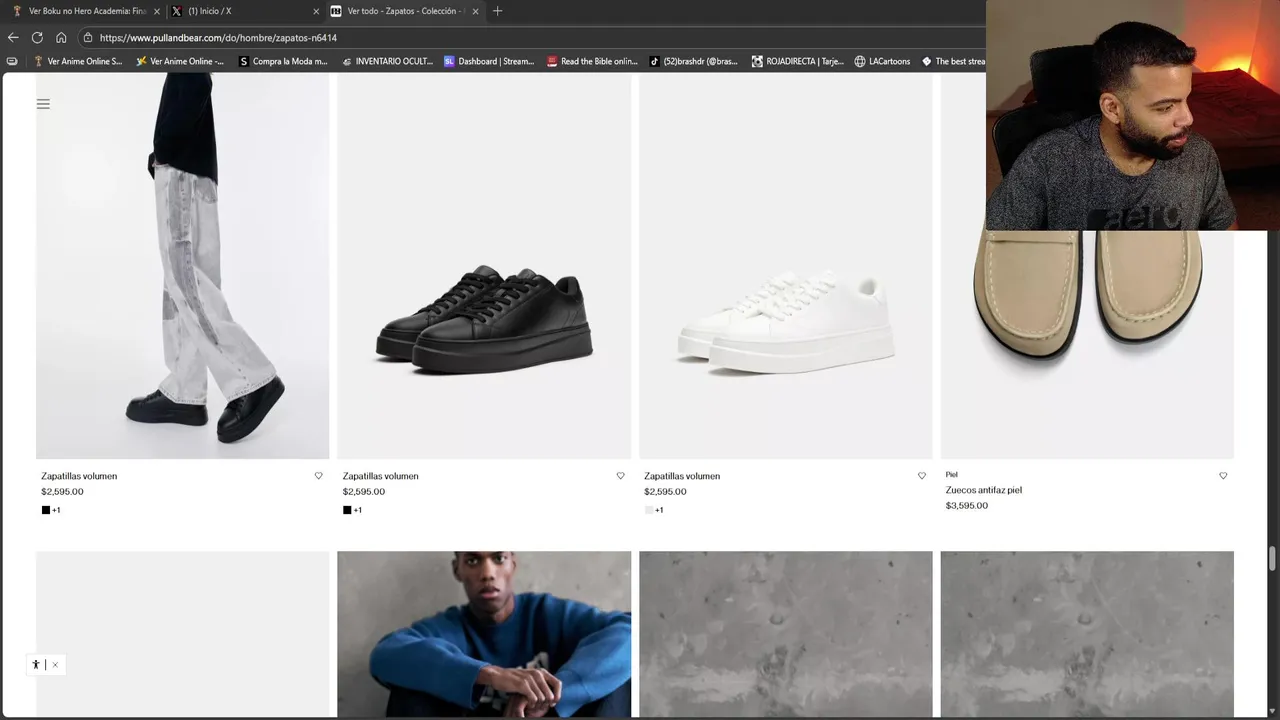Favorite white sneakers Zapatillas volumen heart
1280x720 pixels.
coord(922,476)
